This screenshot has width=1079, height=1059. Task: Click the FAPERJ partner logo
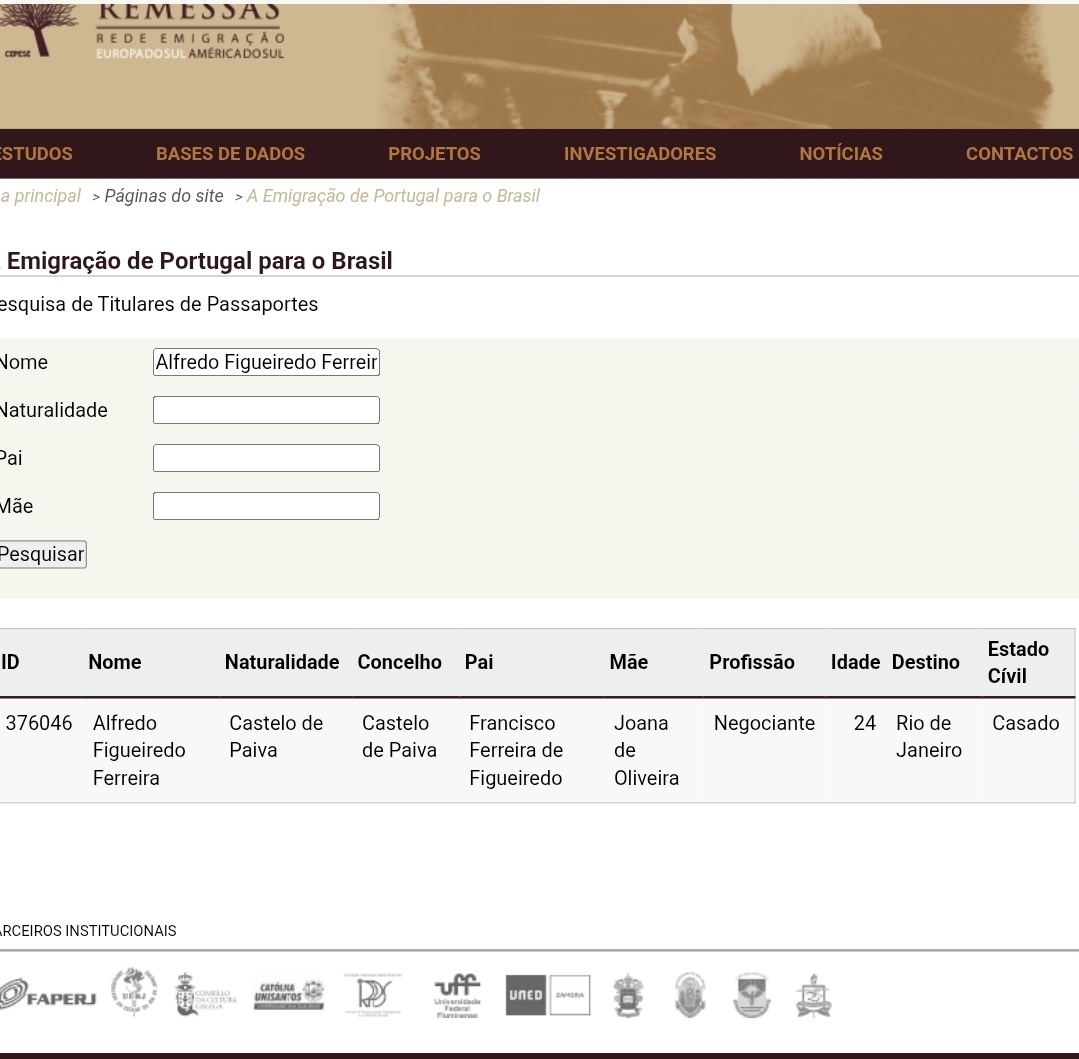point(48,997)
